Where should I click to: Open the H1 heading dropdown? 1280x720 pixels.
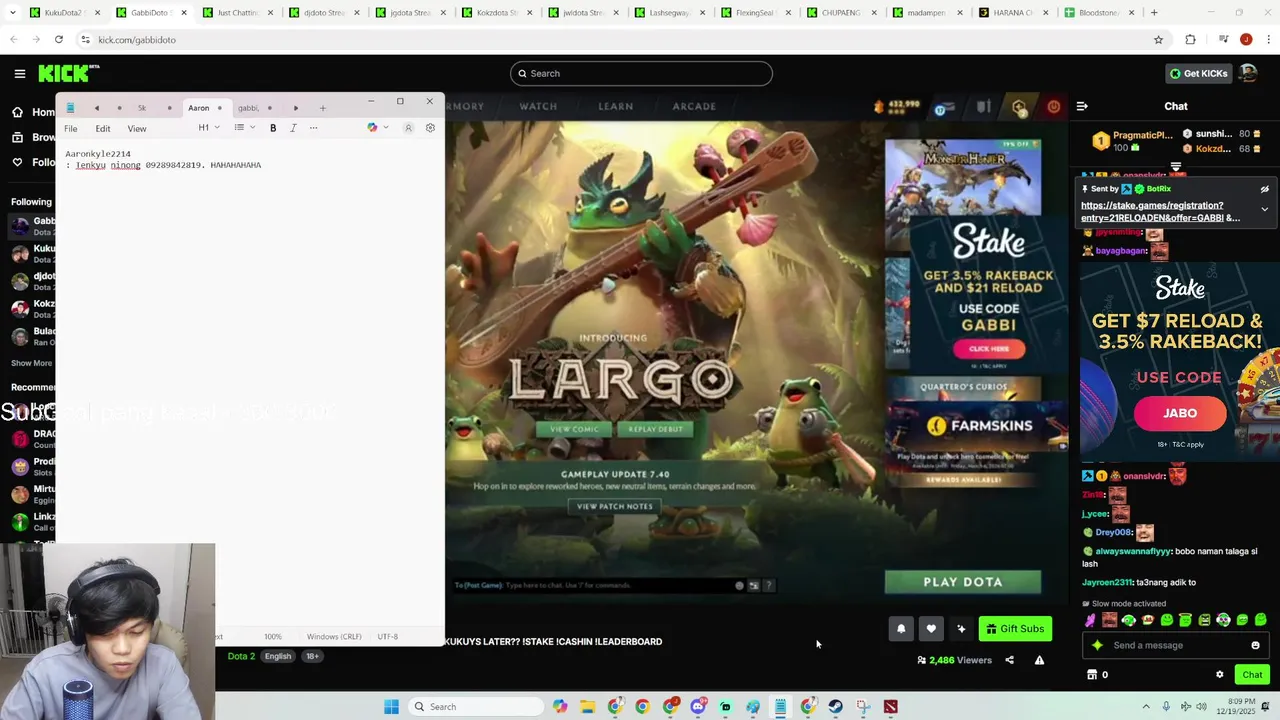[x=208, y=128]
